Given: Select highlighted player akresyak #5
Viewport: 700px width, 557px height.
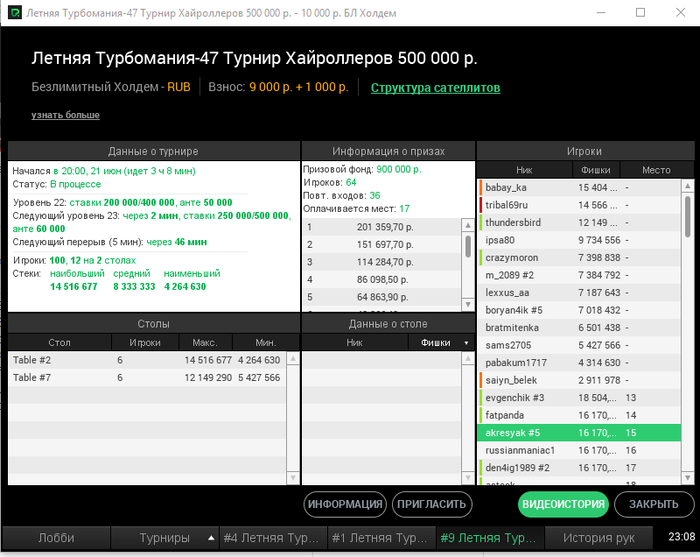Looking at the screenshot, I should point(579,432).
